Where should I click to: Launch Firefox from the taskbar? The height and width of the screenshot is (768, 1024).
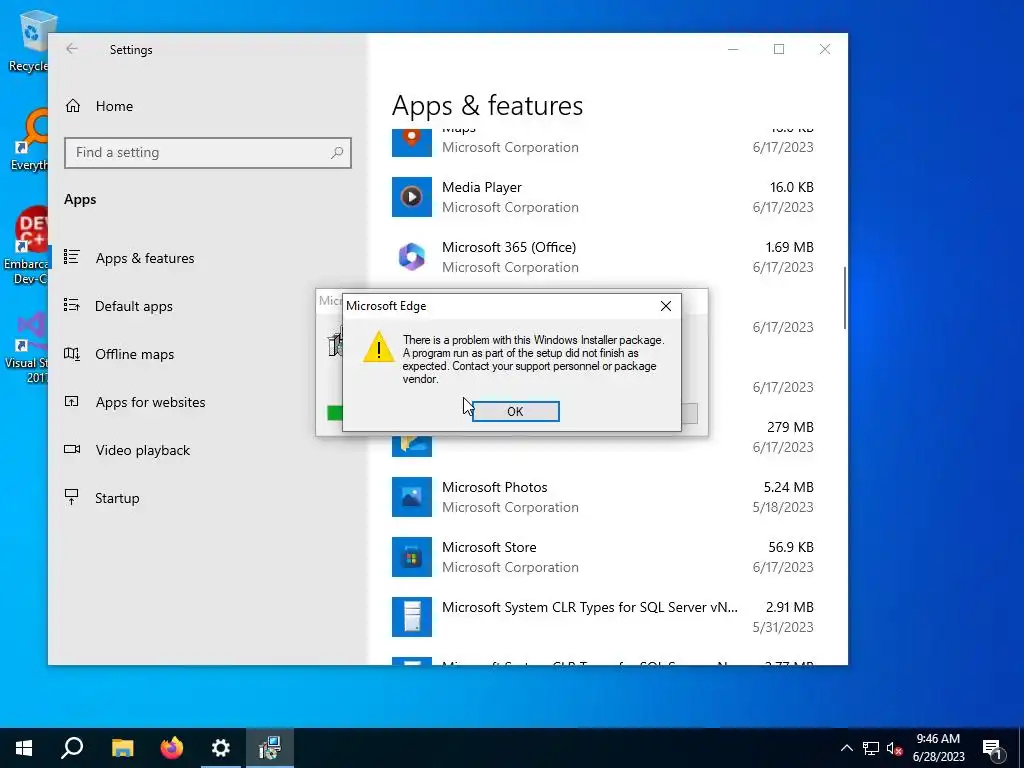point(172,748)
